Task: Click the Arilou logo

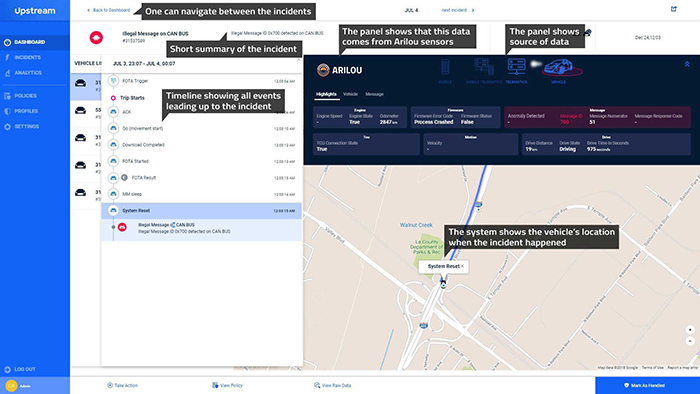Action: [x=339, y=70]
